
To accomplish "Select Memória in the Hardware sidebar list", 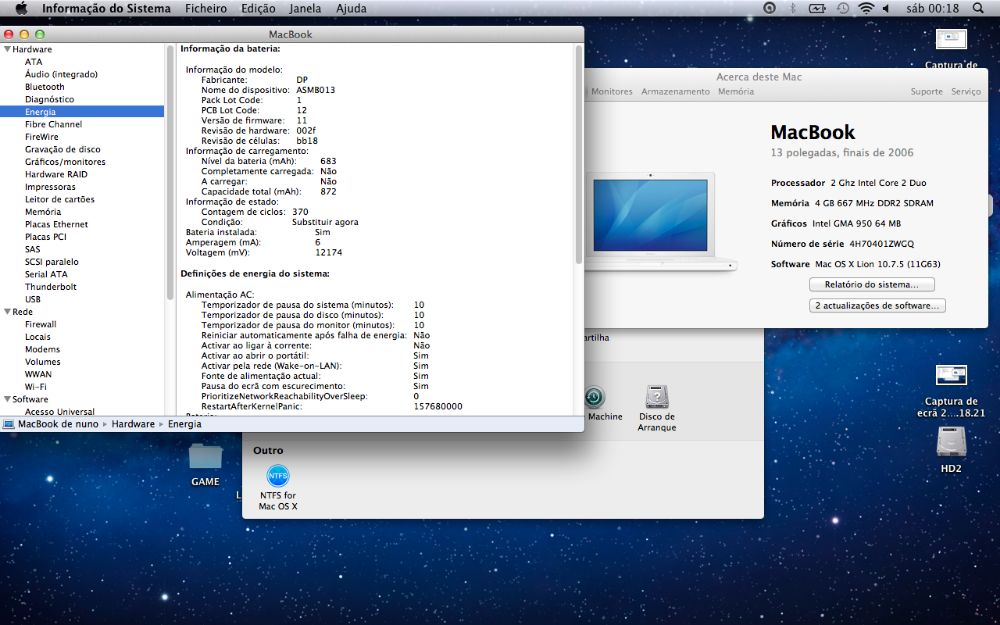I will (x=43, y=212).
